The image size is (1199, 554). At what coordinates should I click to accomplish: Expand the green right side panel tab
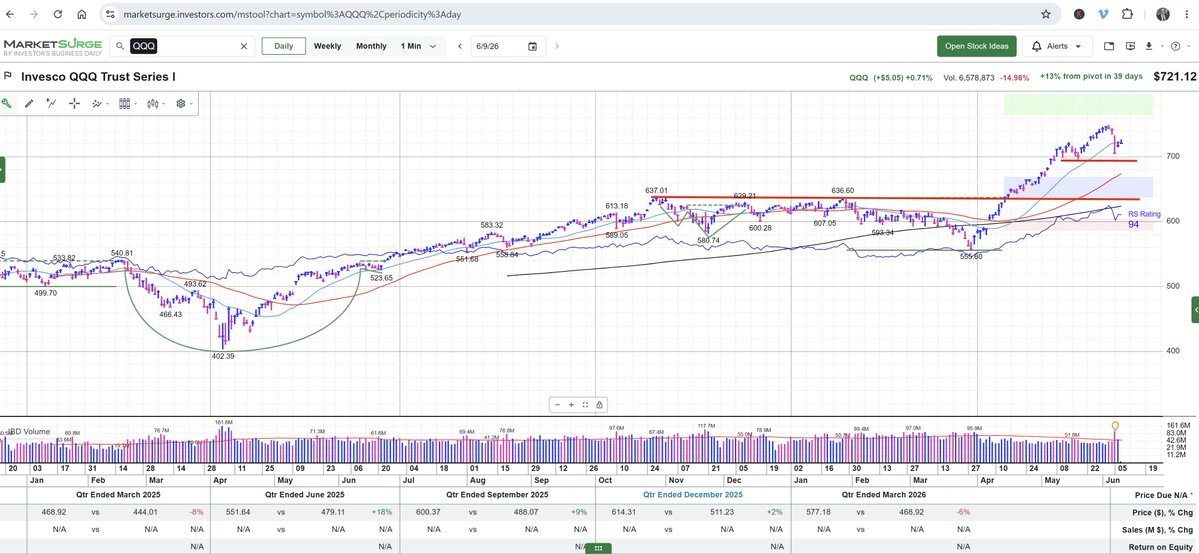pos(1195,310)
